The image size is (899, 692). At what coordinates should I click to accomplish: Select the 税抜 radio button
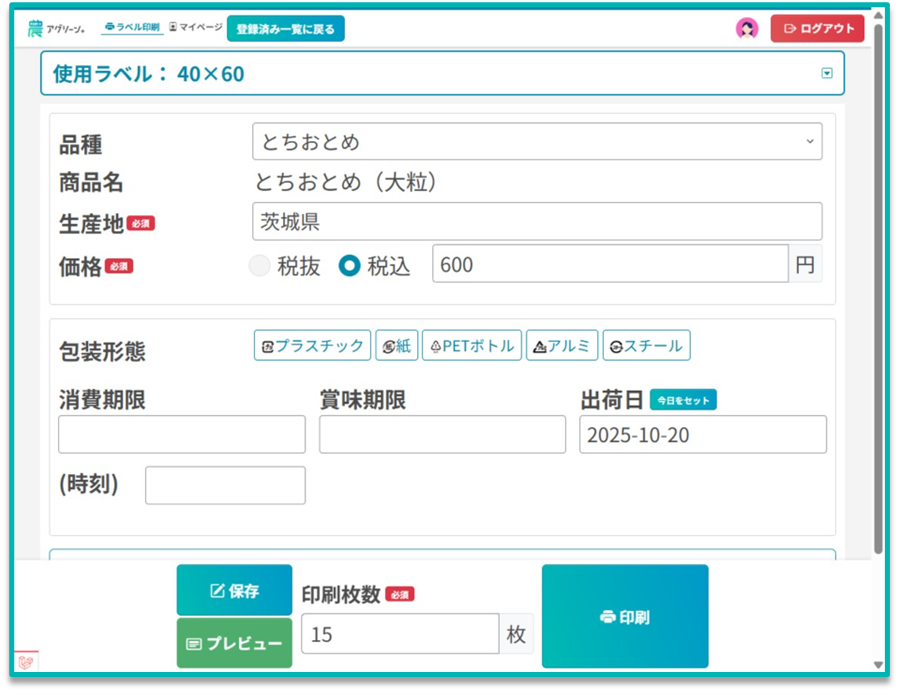(260, 266)
